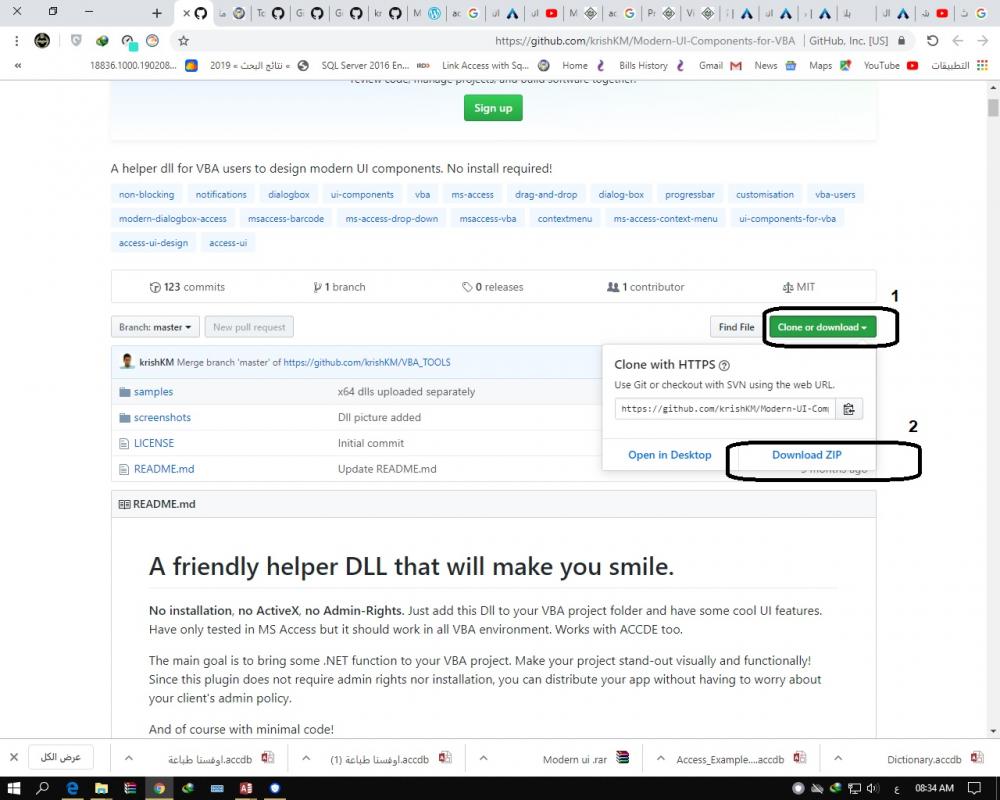Open the Bills History bookmark
Viewport: 1000px width, 800px height.
pyautogui.click(x=651, y=65)
